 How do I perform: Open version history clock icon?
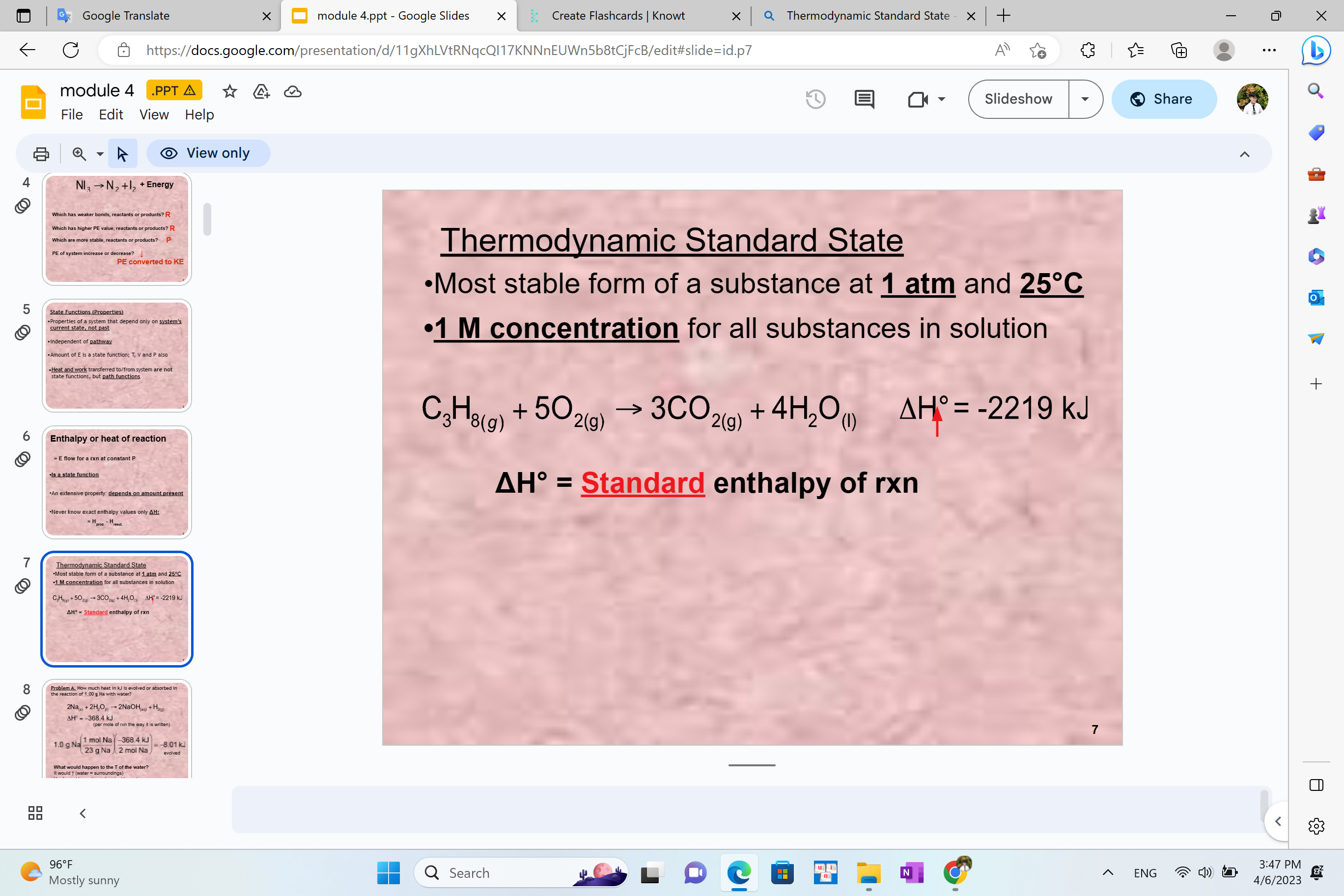pyautogui.click(x=815, y=99)
